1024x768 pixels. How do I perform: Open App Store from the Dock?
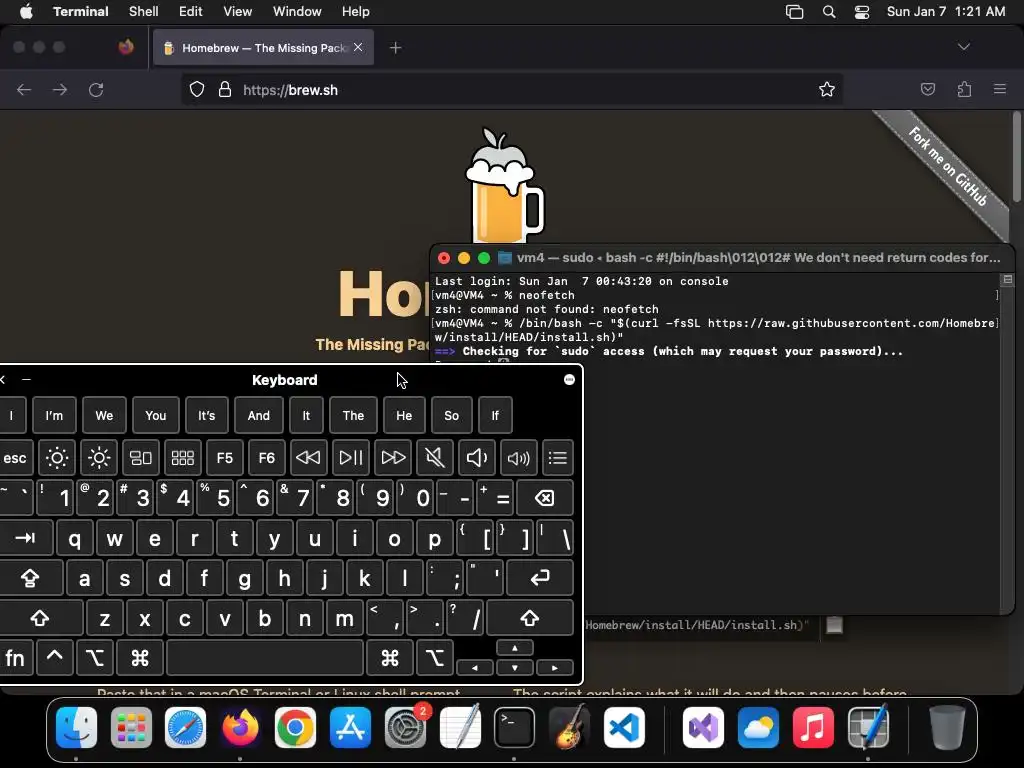tap(350, 728)
